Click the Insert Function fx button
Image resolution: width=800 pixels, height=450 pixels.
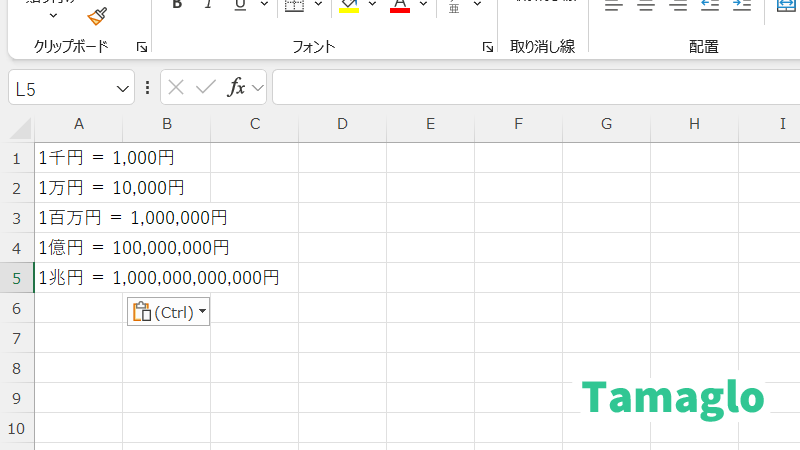point(236,88)
